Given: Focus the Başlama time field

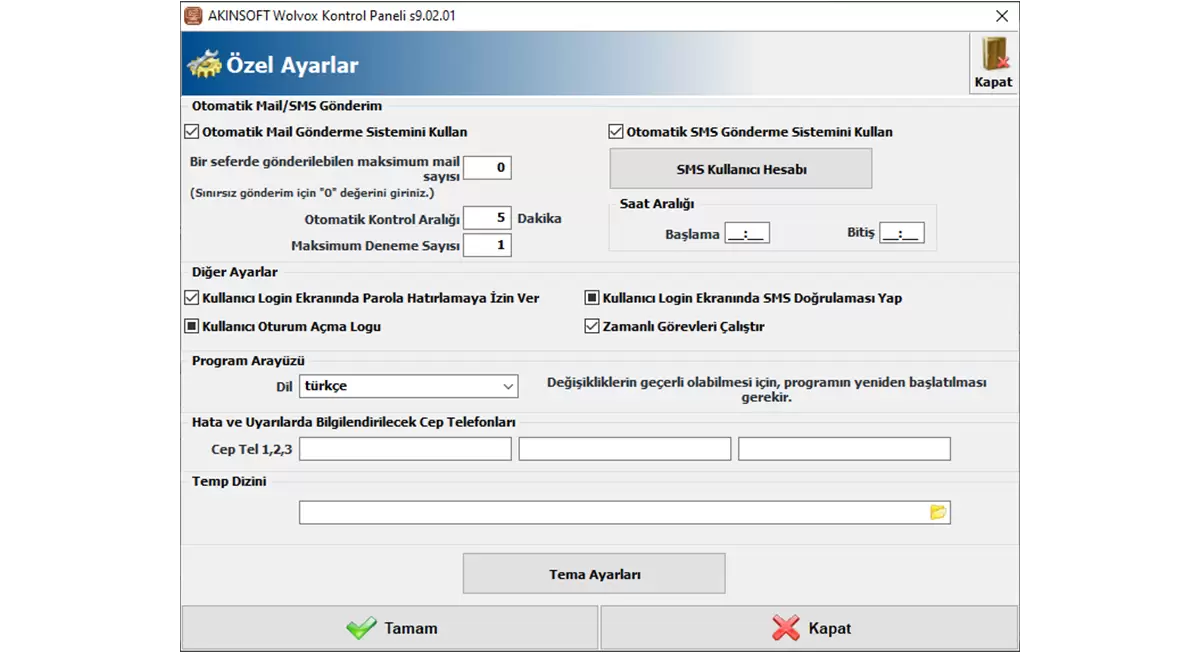Looking at the screenshot, I should 747,234.
